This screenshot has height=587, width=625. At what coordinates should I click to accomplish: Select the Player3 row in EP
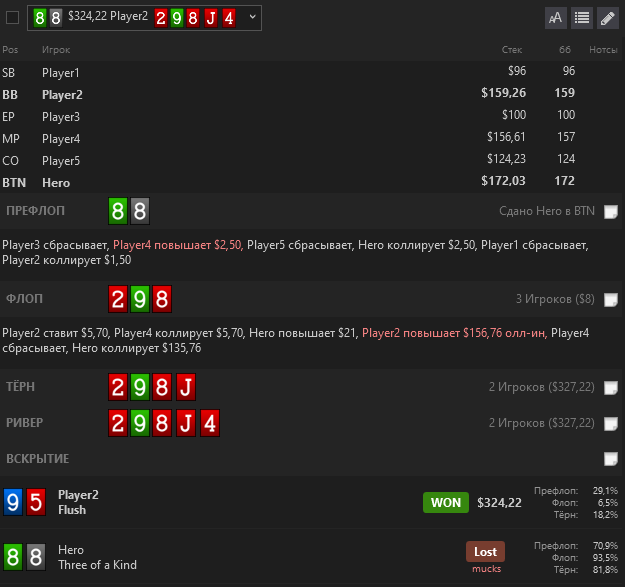pyautogui.click(x=312, y=117)
